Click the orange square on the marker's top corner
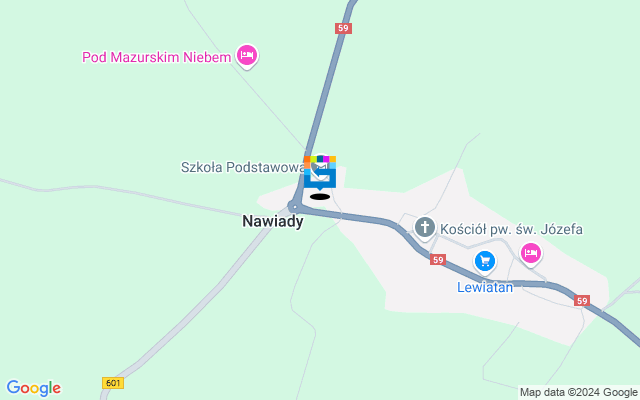The image size is (640, 400). pyautogui.click(x=307, y=159)
